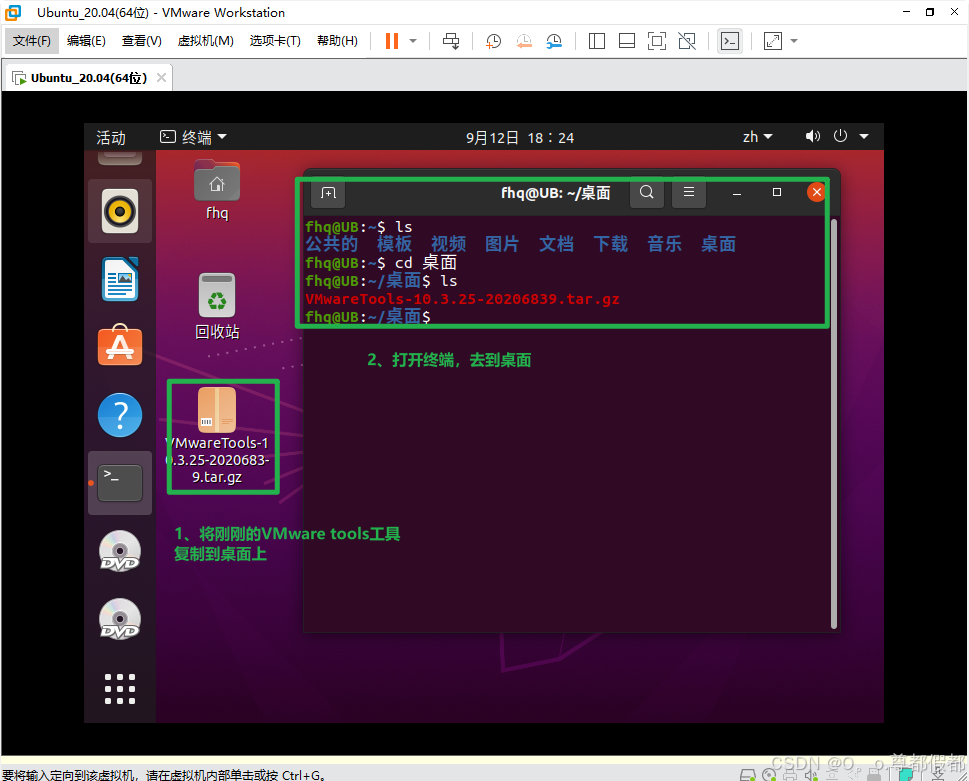Close the Ubuntu_20.04(64位) tab

coord(161,78)
